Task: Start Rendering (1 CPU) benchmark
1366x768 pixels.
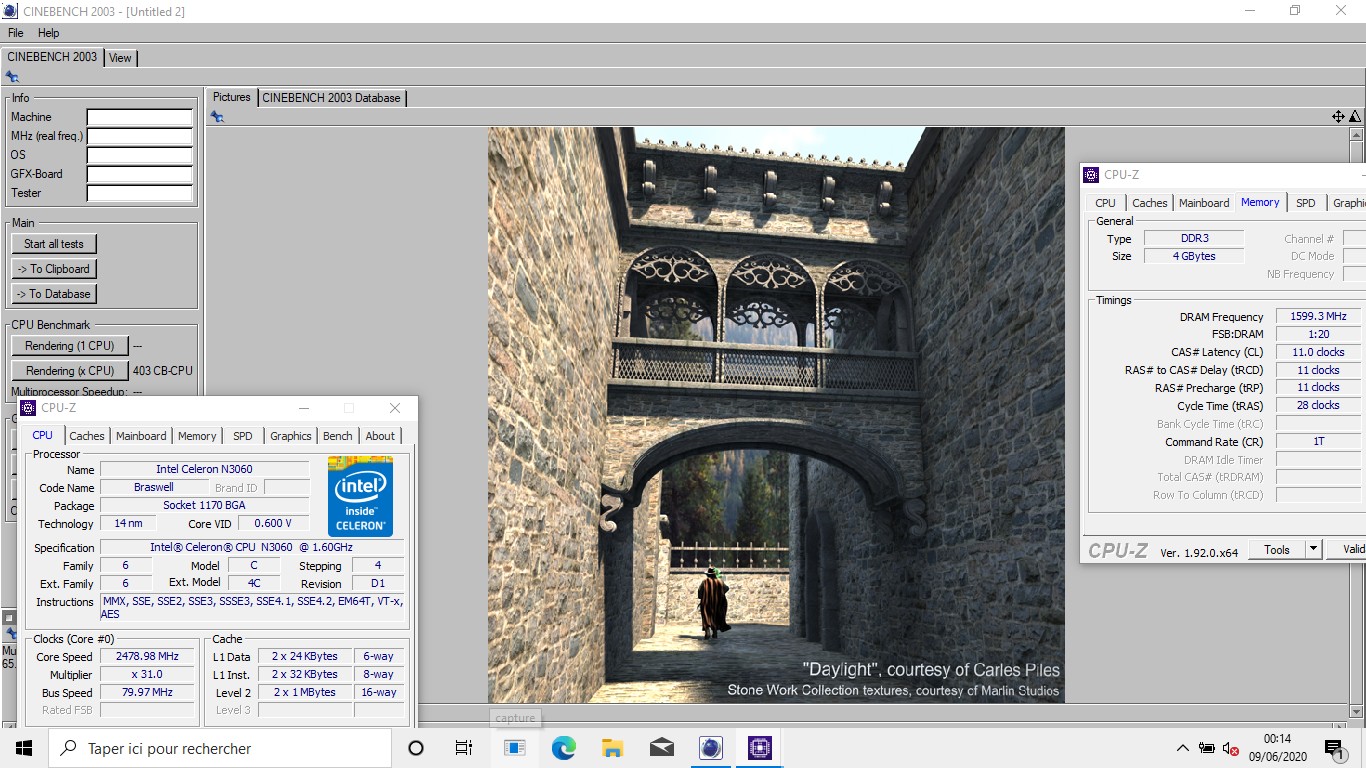Action: coord(70,346)
